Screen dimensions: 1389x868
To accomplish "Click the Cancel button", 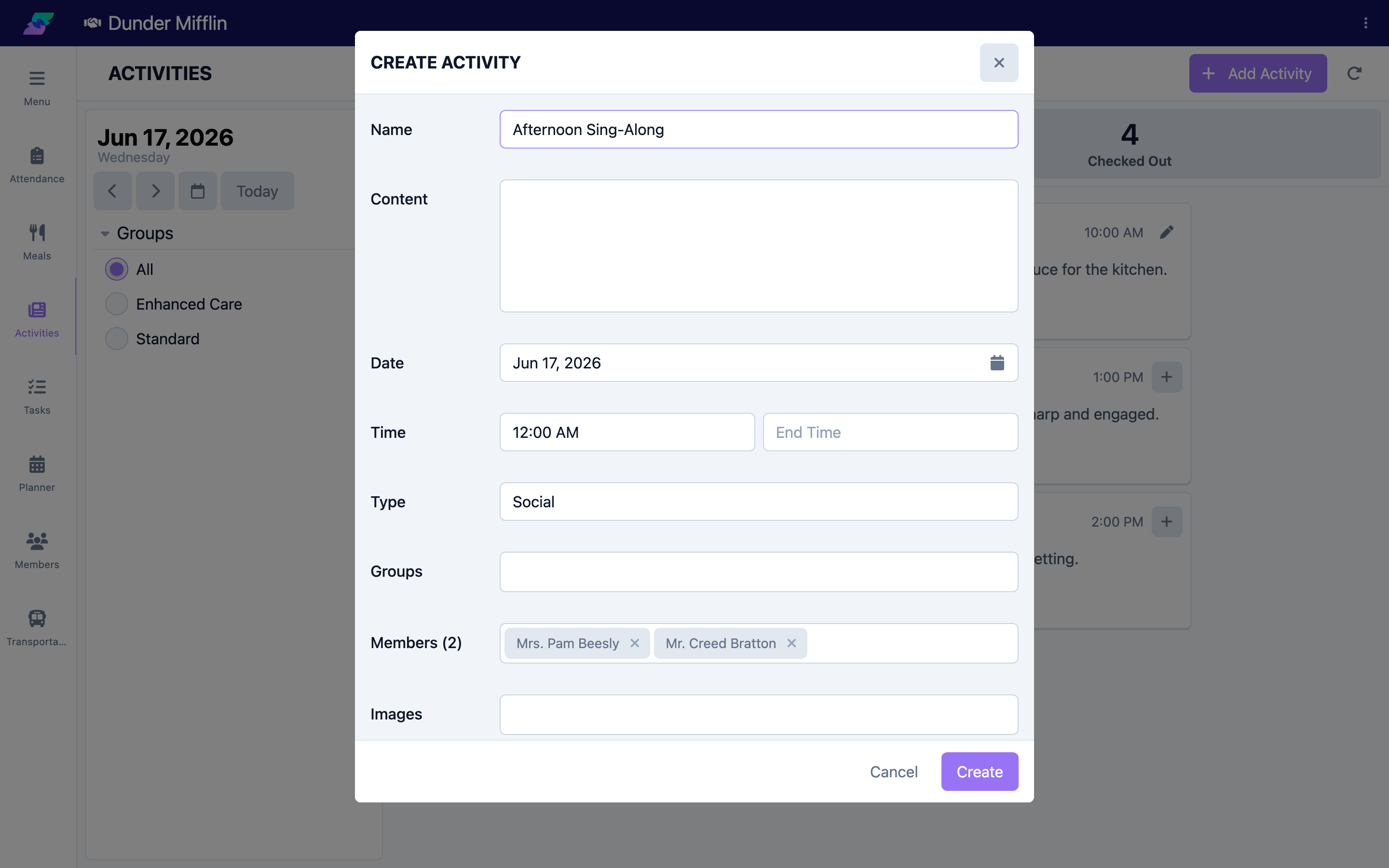I will point(894,772).
